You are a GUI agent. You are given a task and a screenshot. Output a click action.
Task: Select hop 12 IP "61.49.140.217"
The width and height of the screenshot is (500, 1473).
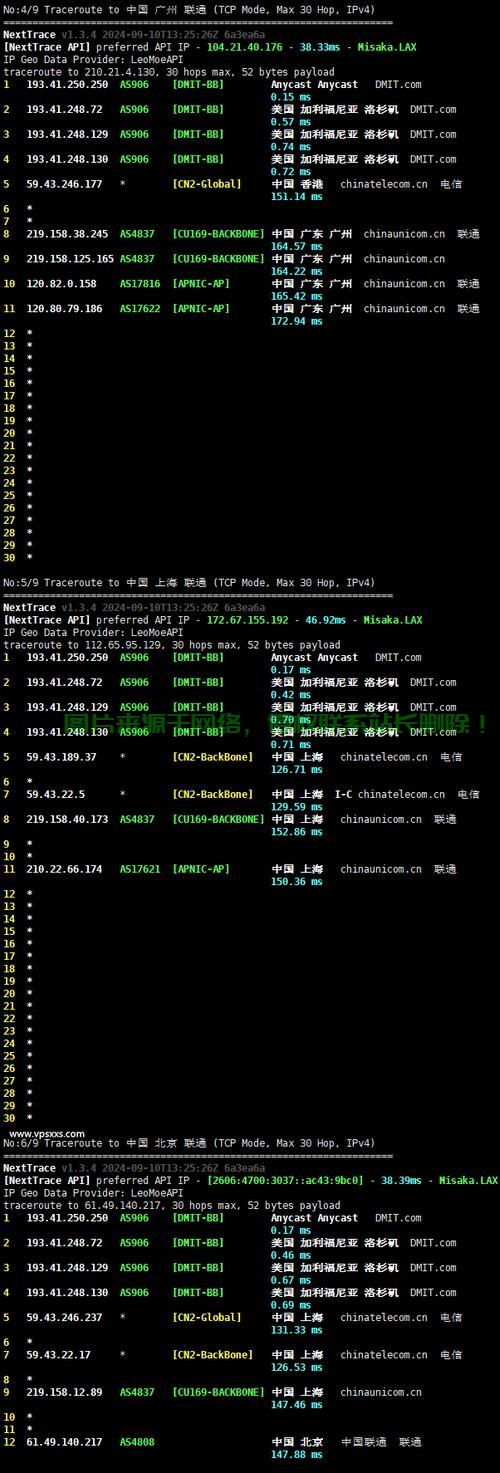tap(64, 1442)
